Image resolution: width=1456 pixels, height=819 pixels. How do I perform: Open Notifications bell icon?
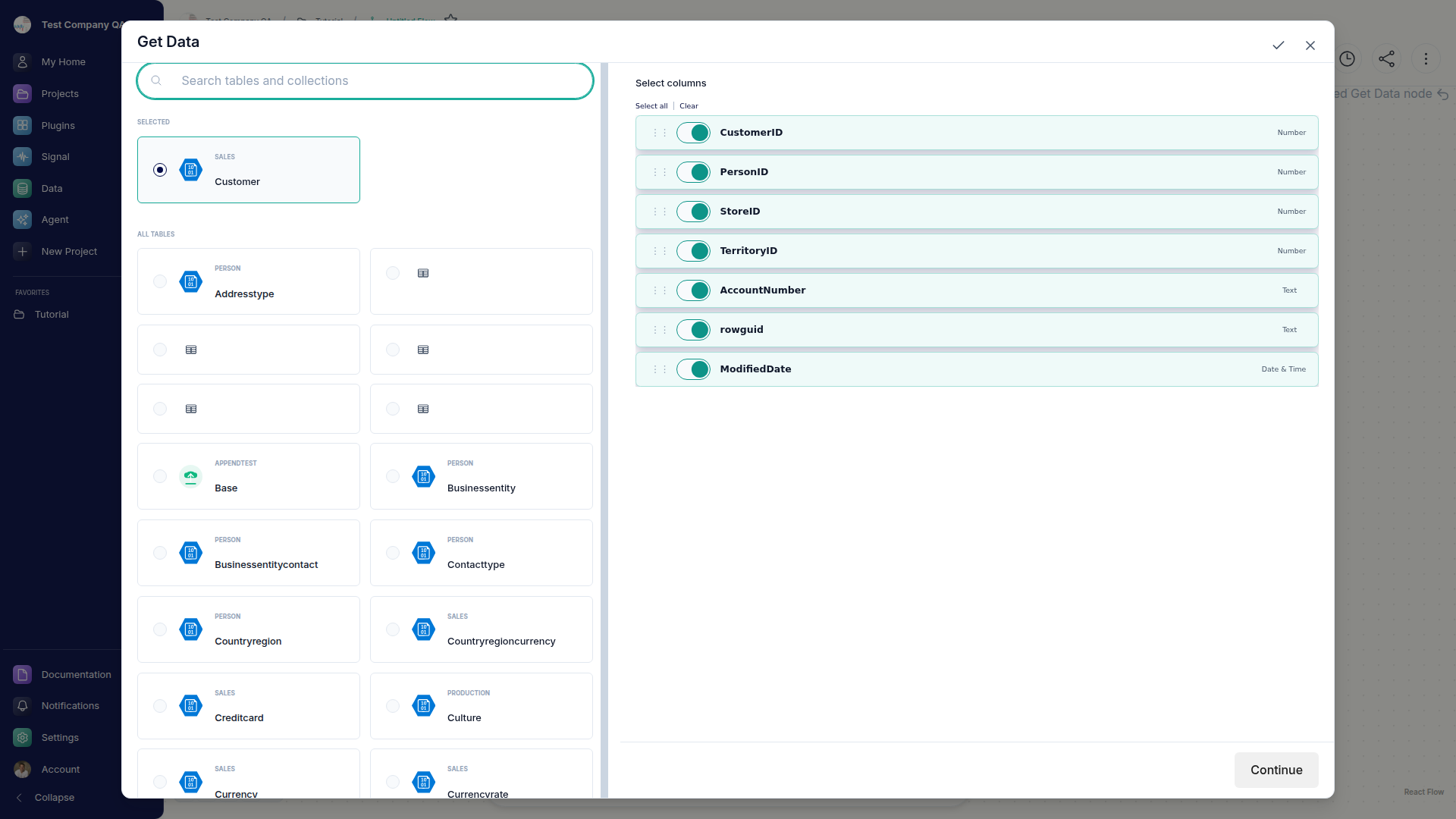[23, 706]
